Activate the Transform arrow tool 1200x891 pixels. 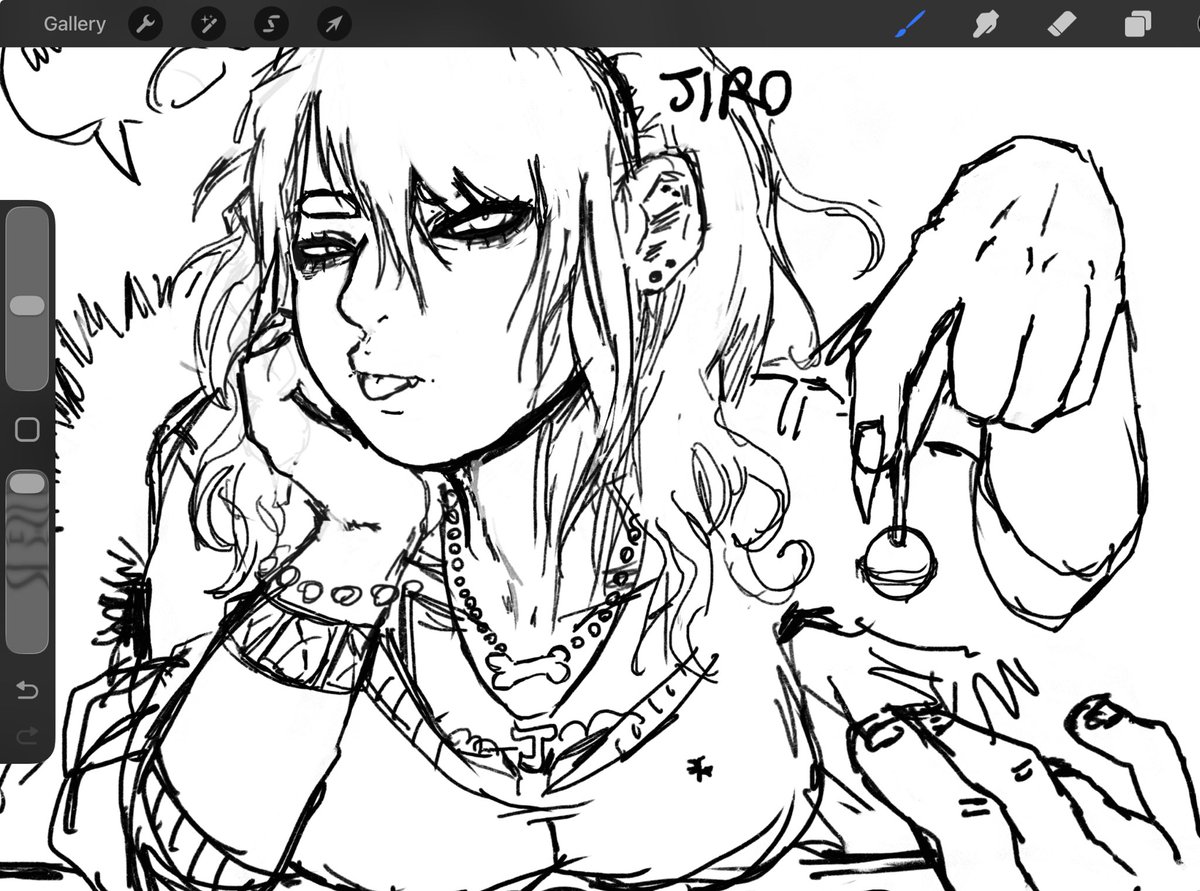[x=334, y=24]
